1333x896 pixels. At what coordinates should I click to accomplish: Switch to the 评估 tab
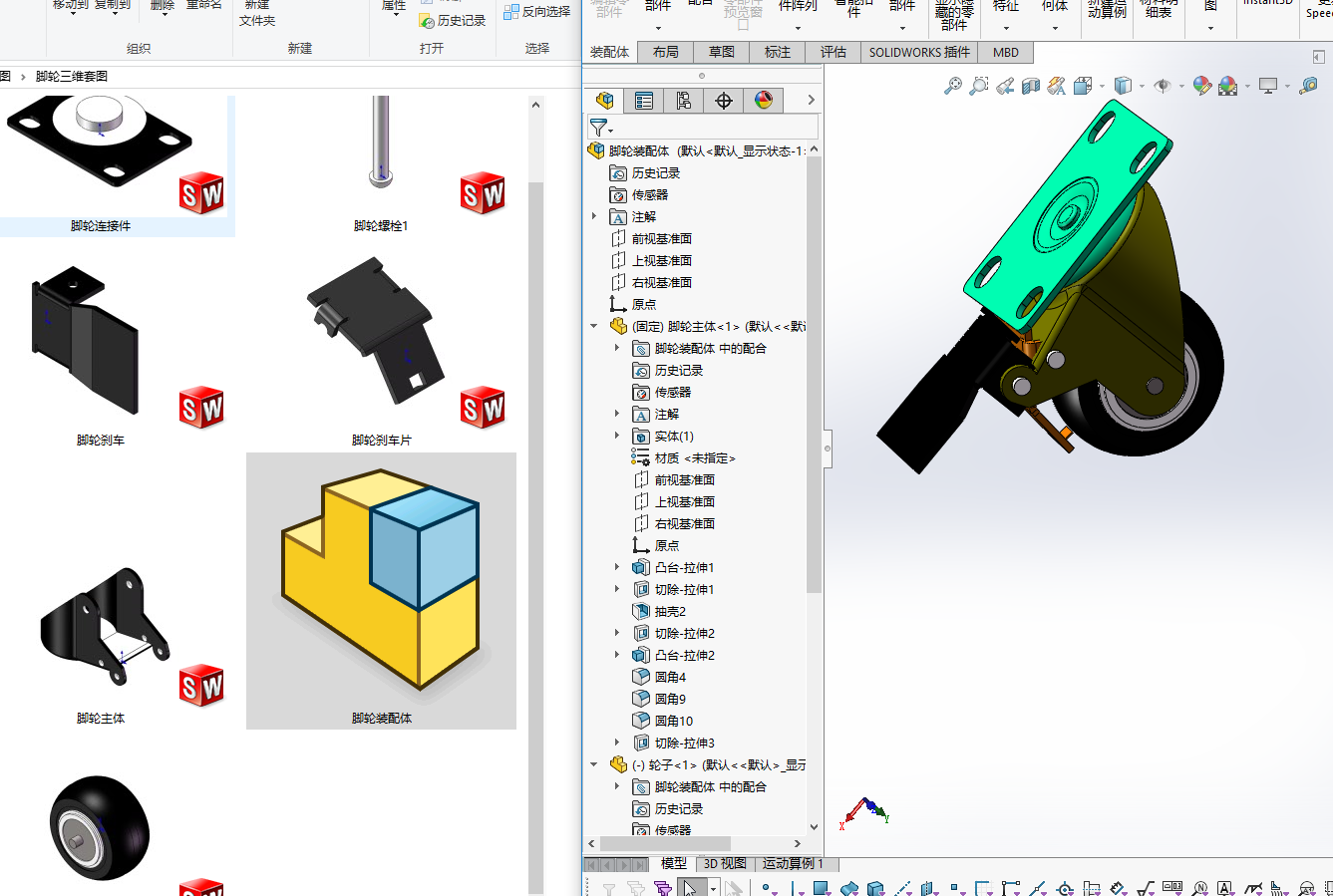coord(833,53)
